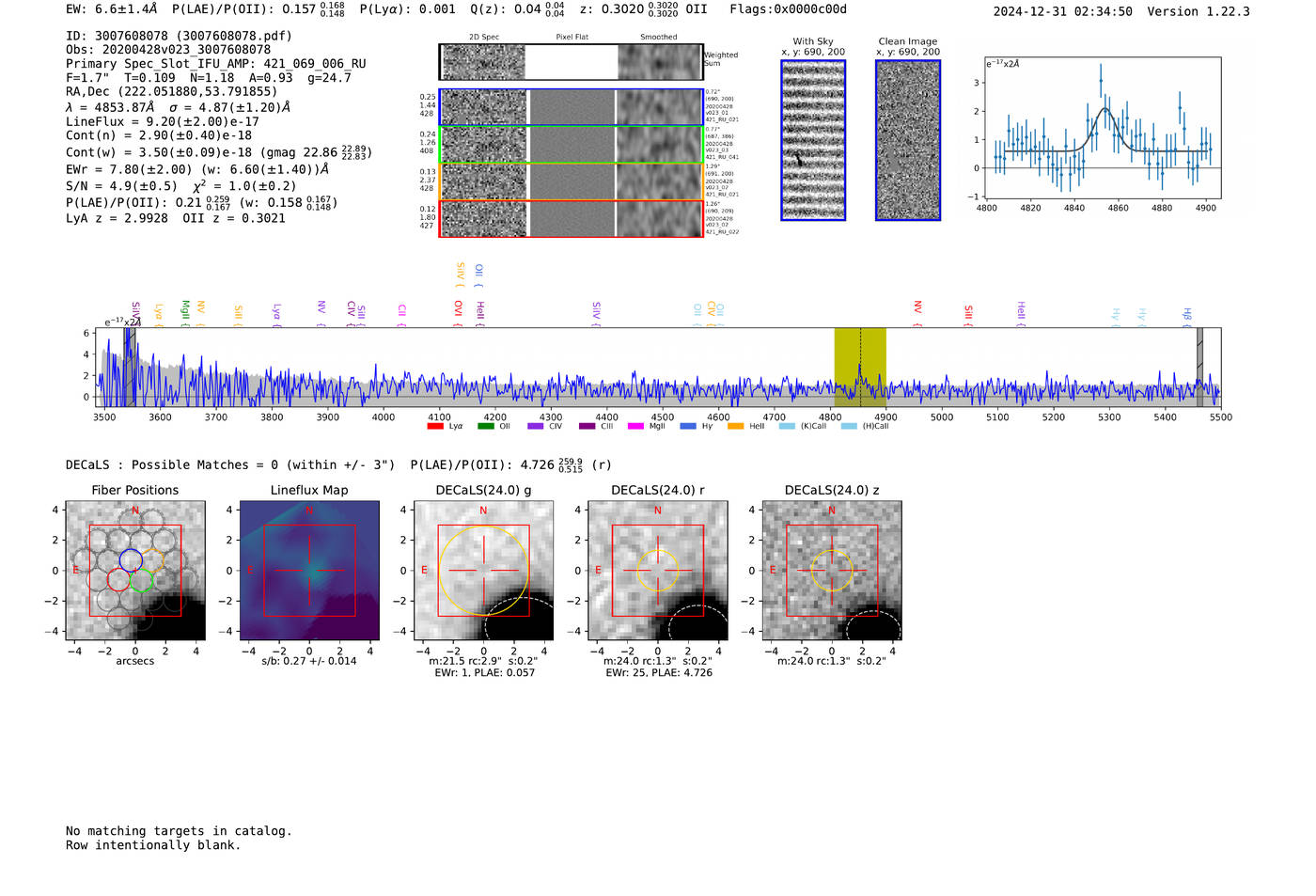Click the Lyα red legend swatch

(434, 426)
